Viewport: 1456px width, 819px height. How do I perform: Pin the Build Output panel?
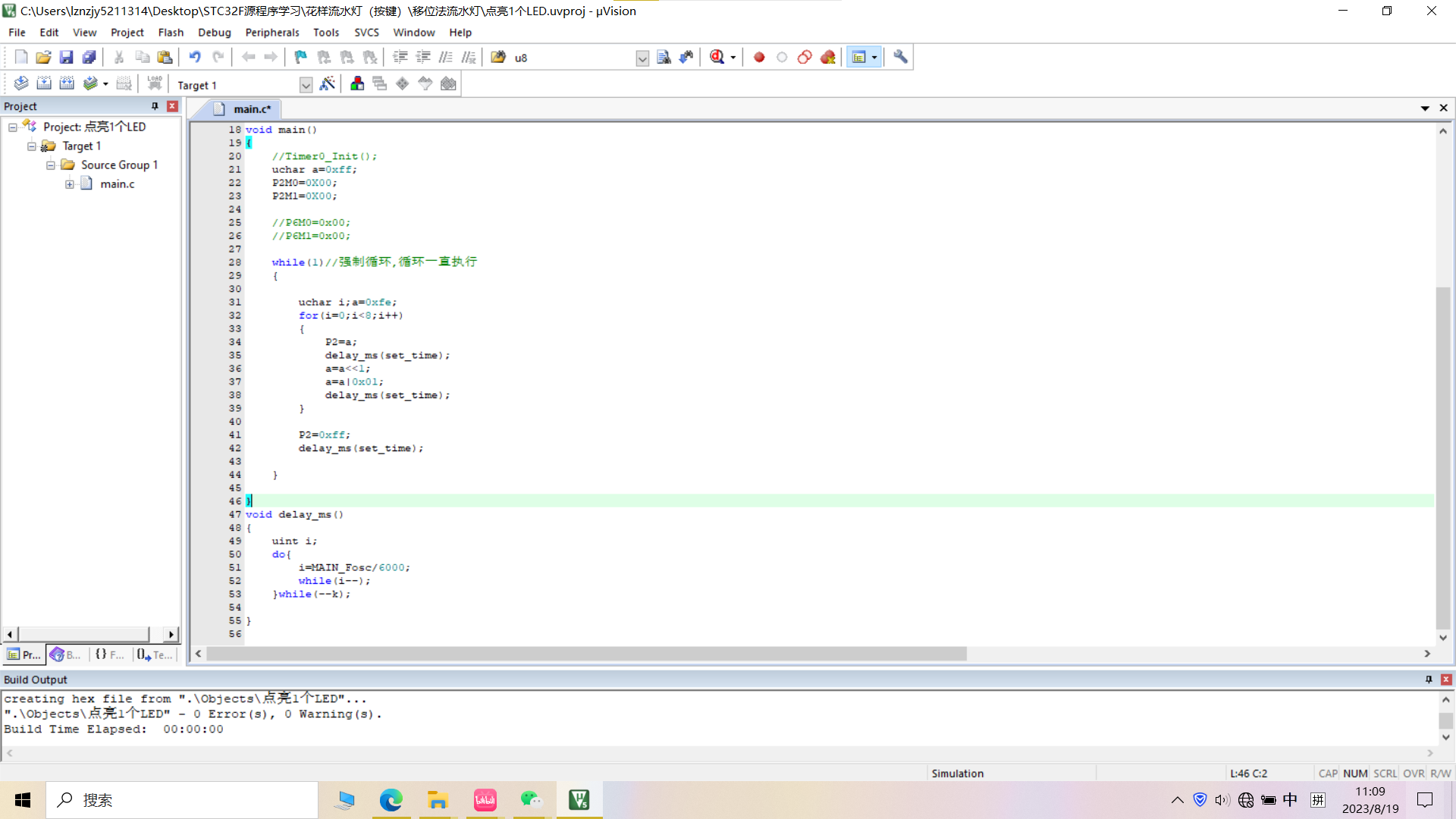tap(1429, 679)
